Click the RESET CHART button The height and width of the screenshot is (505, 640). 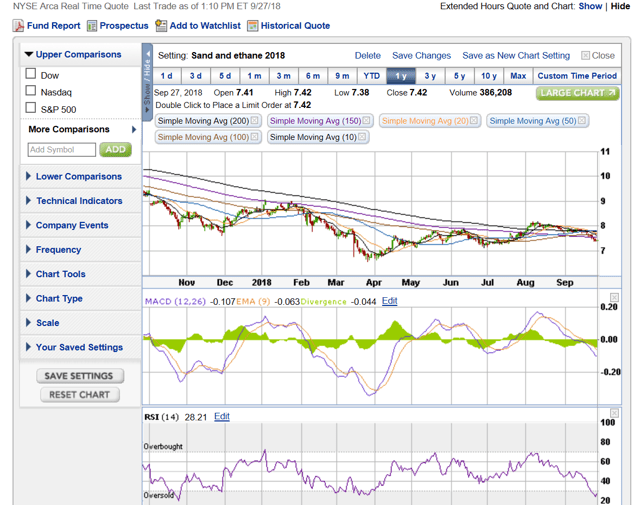(80, 395)
